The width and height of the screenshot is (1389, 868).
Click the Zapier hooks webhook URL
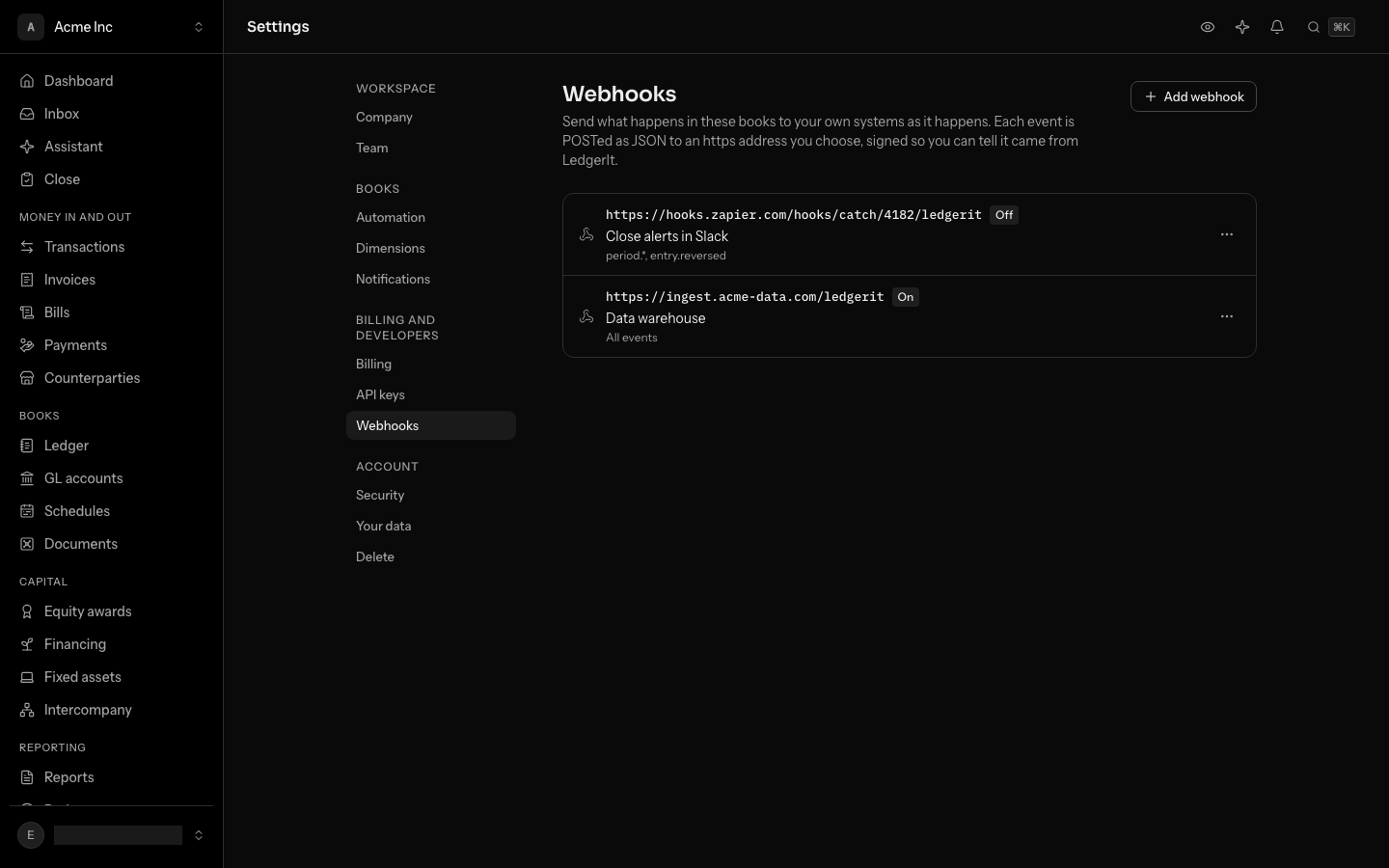794,215
